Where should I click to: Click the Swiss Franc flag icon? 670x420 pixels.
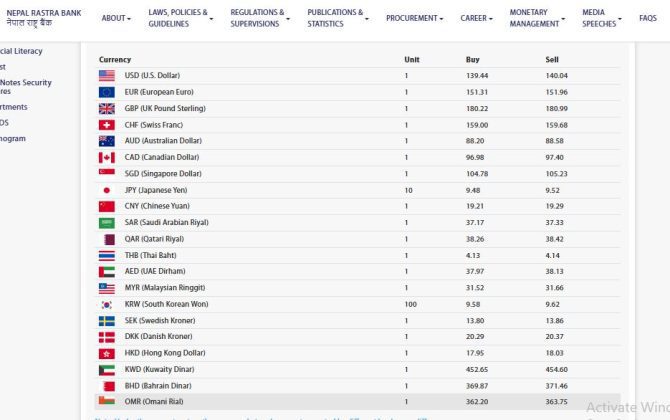pyautogui.click(x=107, y=125)
